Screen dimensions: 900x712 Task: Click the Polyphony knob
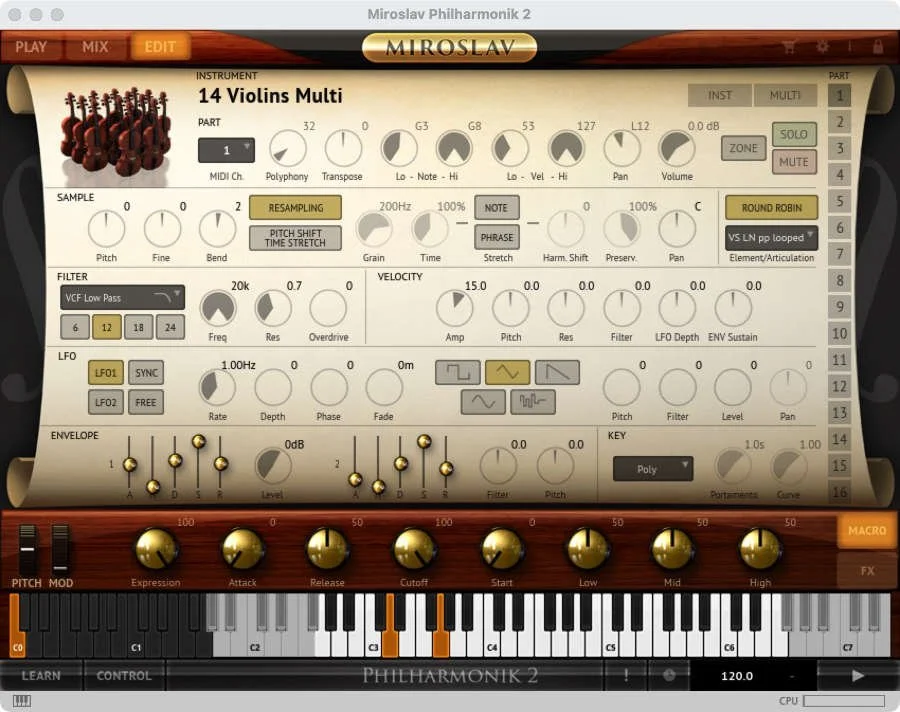(287, 149)
